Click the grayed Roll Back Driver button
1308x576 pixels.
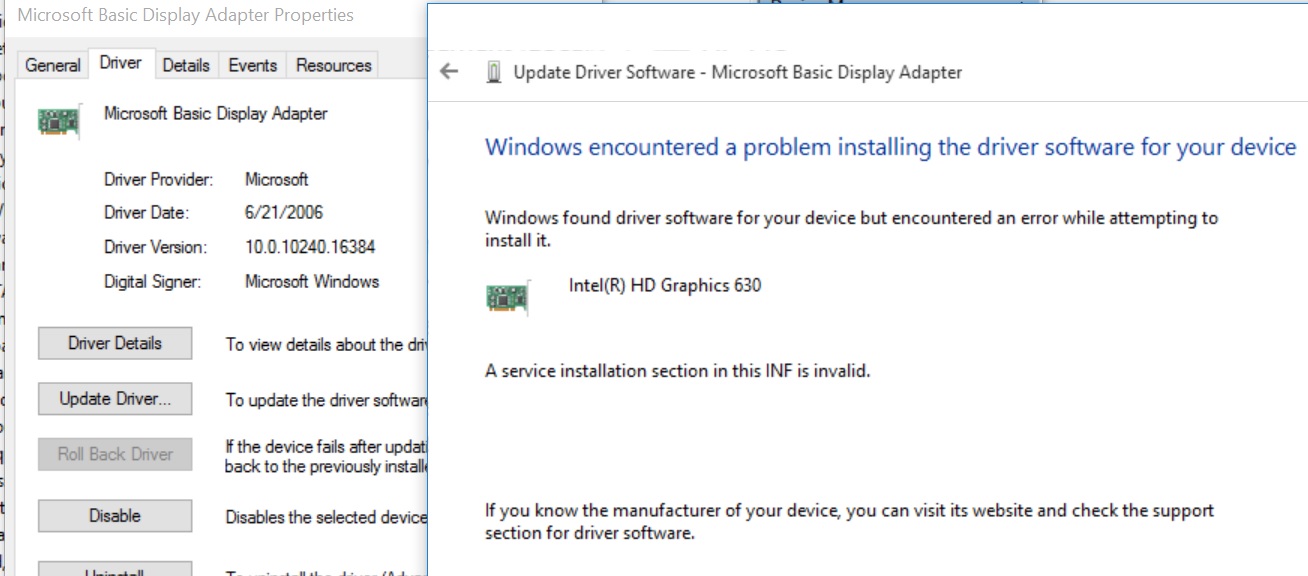click(115, 454)
